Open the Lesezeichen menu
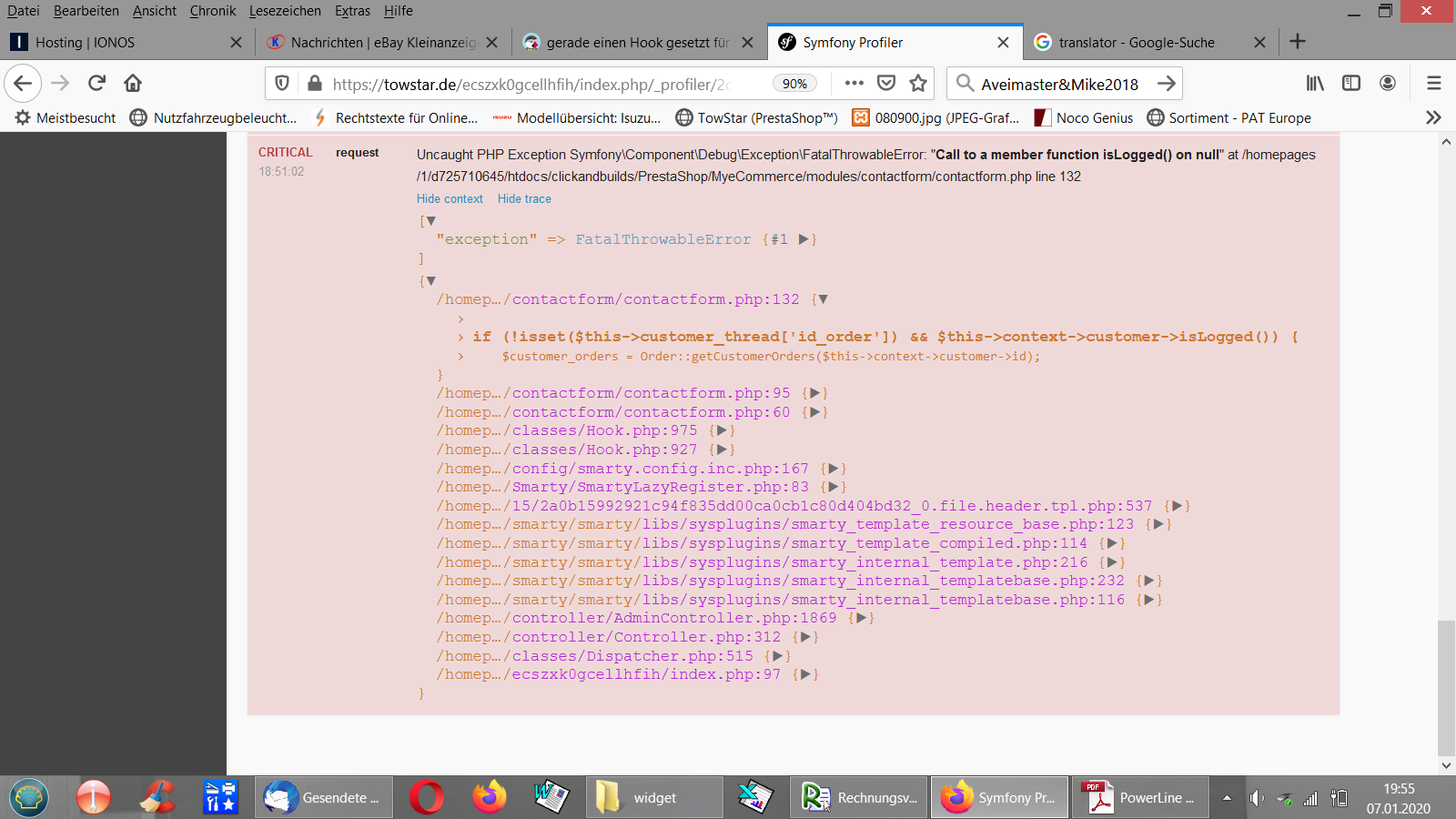The width and height of the screenshot is (1456, 819). point(285,11)
